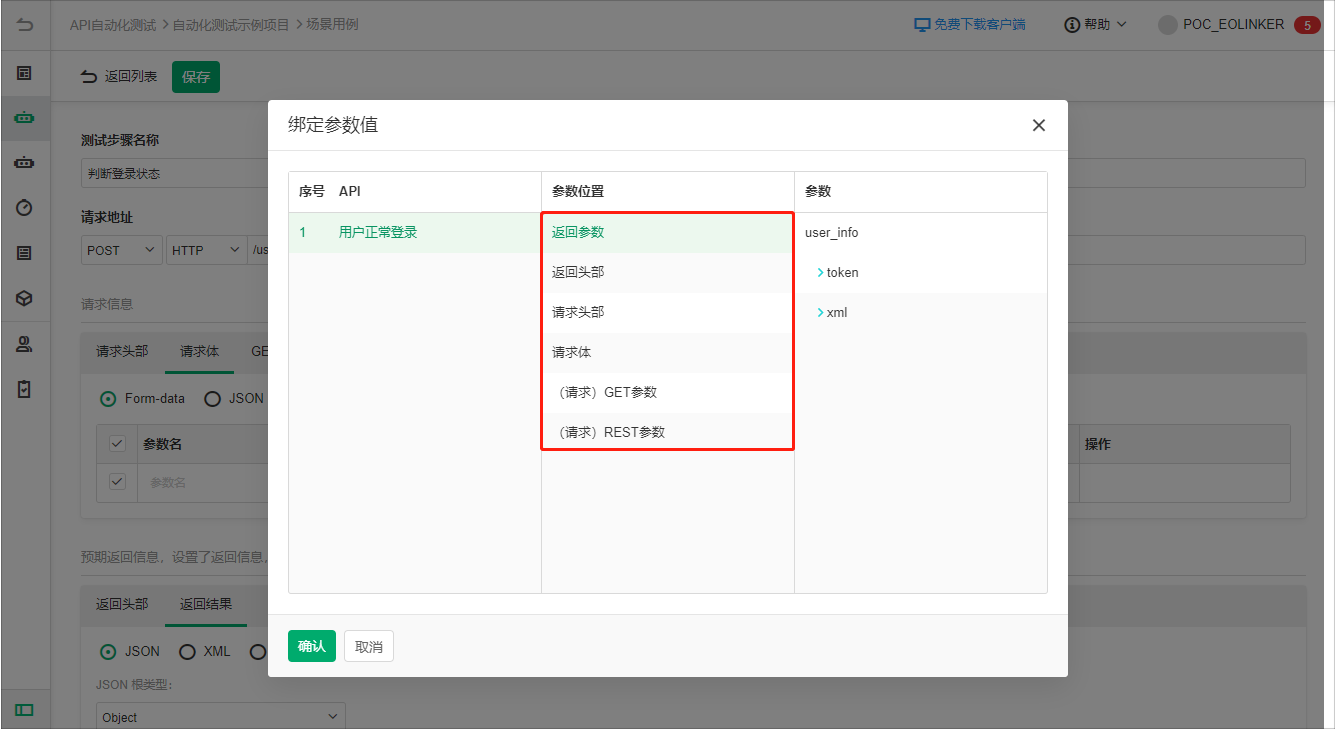Select （请求）REST参数 position
This screenshot has width=1336, height=730.
click(x=667, y=432)
